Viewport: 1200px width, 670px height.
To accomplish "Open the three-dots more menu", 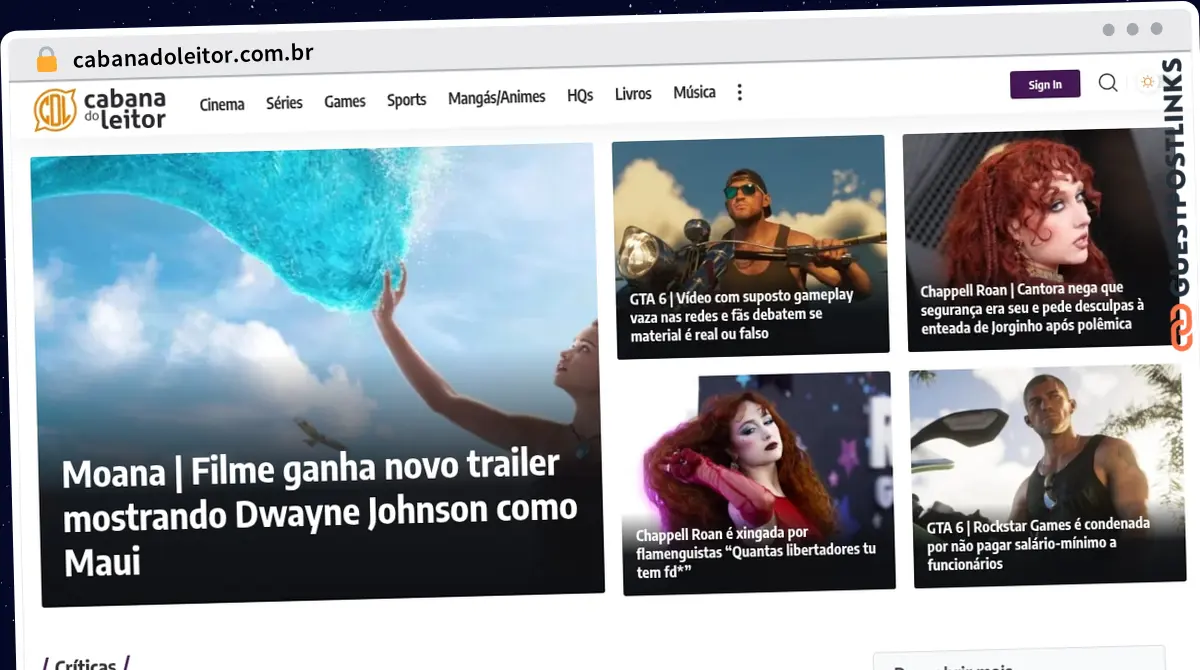I will (740, 92).
